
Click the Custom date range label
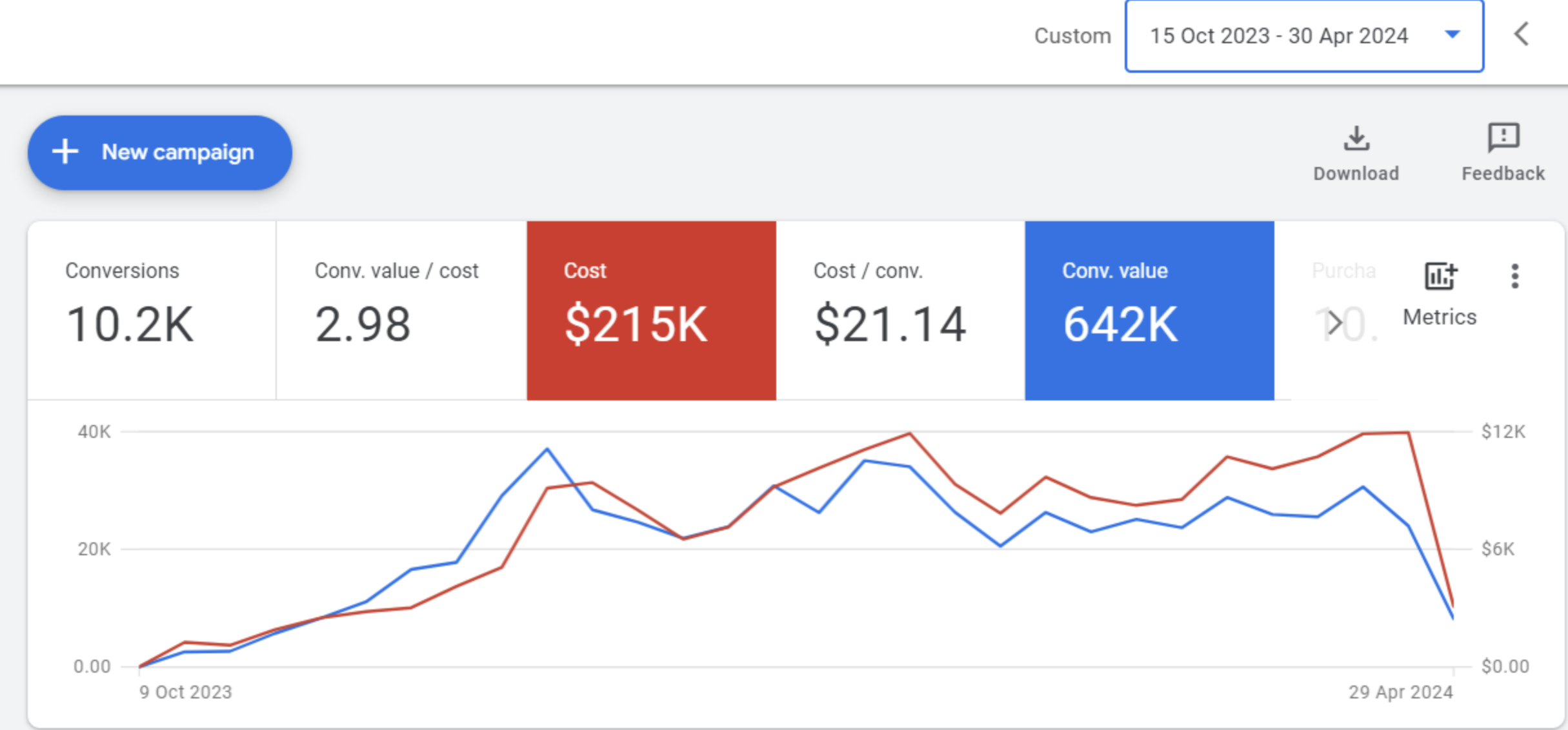coord(1072,36)
